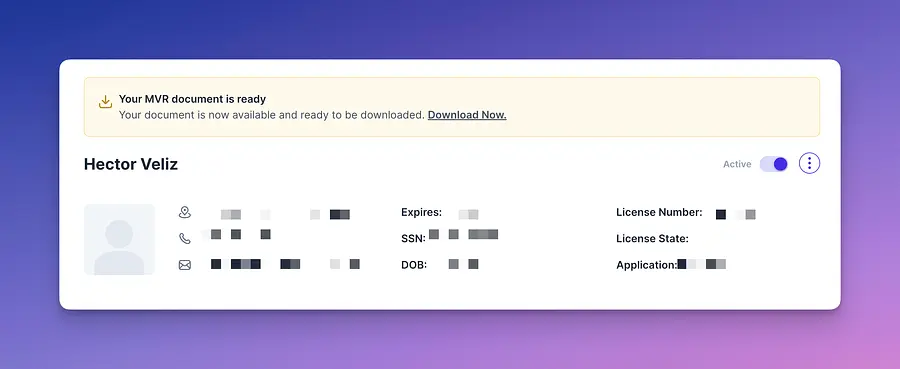This screenshot has height=369, width=900.
Task: Click the 'Your MVR document is ready' title
Action: (x=192, y=99)
